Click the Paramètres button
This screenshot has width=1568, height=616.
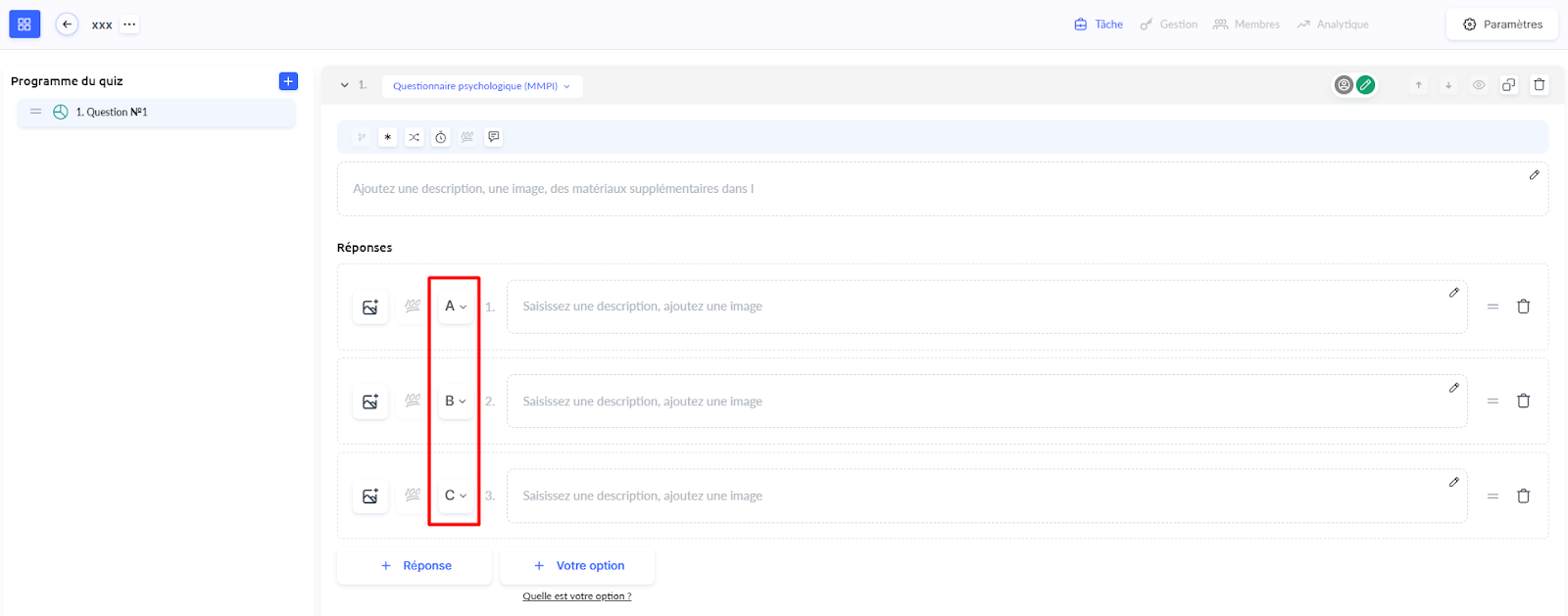[1502, 24]
